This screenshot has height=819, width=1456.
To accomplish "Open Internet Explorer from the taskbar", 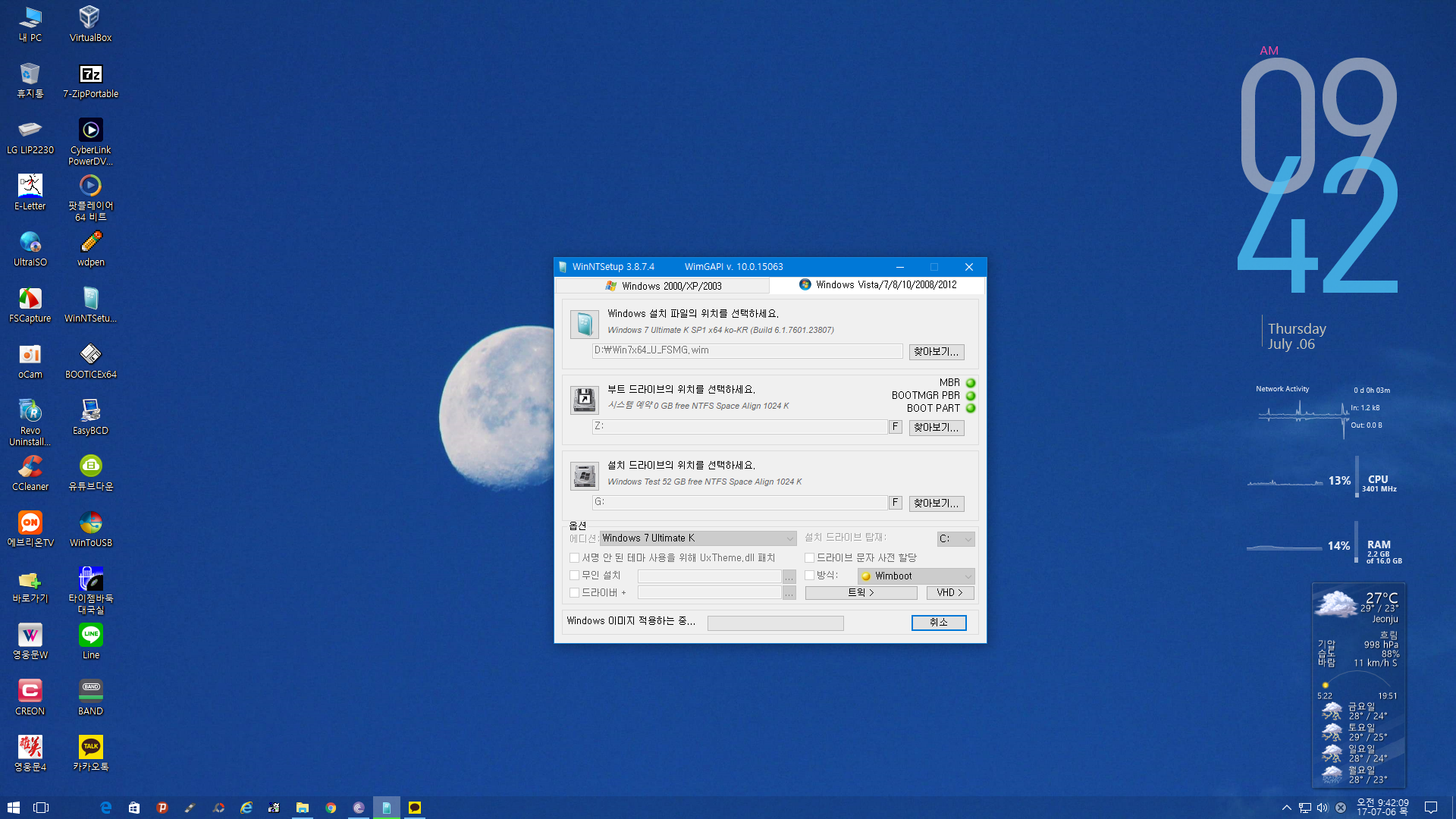I will (246, 808).
